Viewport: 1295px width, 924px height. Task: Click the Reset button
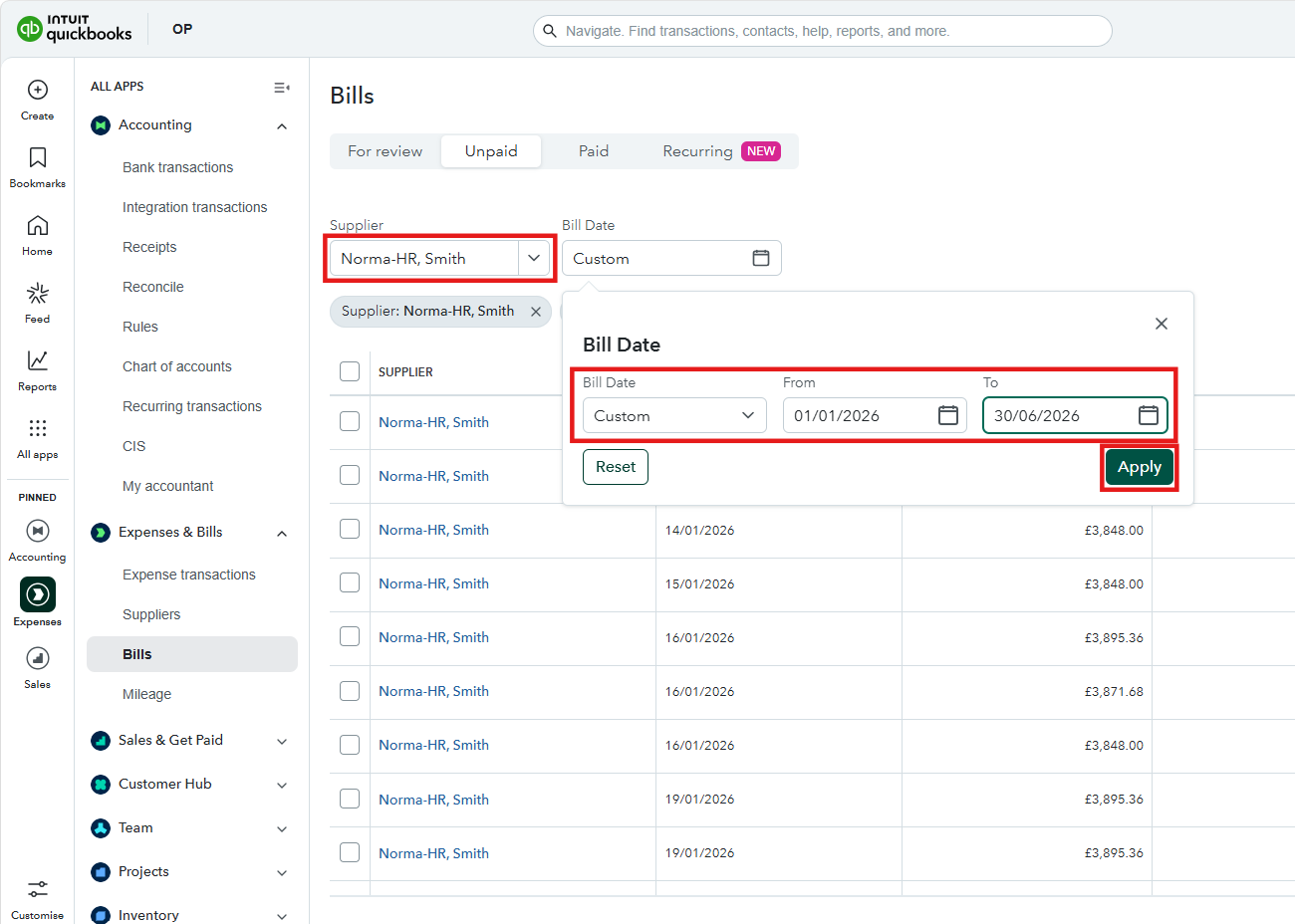[616, 467]
